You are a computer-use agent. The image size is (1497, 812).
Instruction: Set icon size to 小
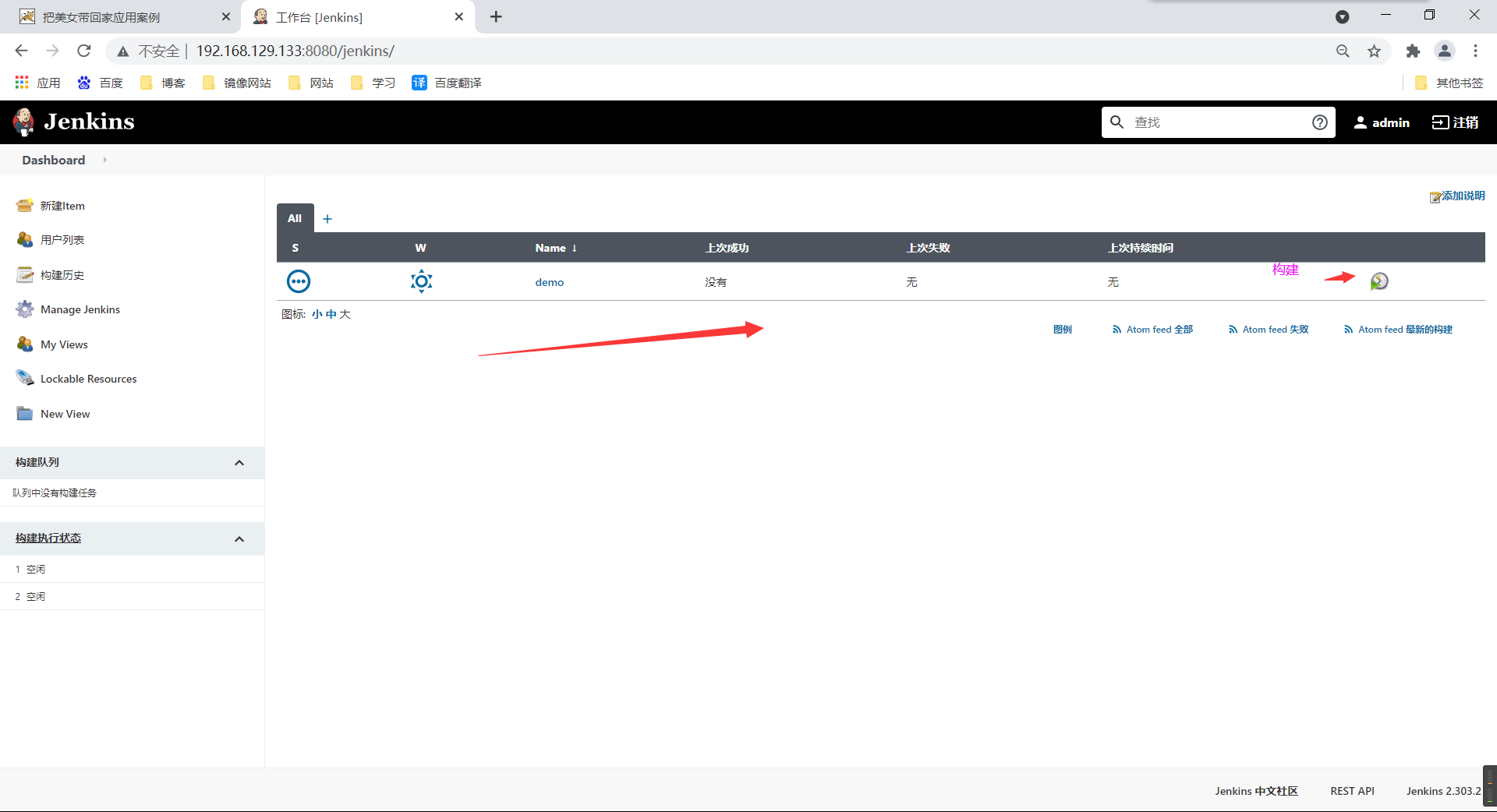coord(317,314)
